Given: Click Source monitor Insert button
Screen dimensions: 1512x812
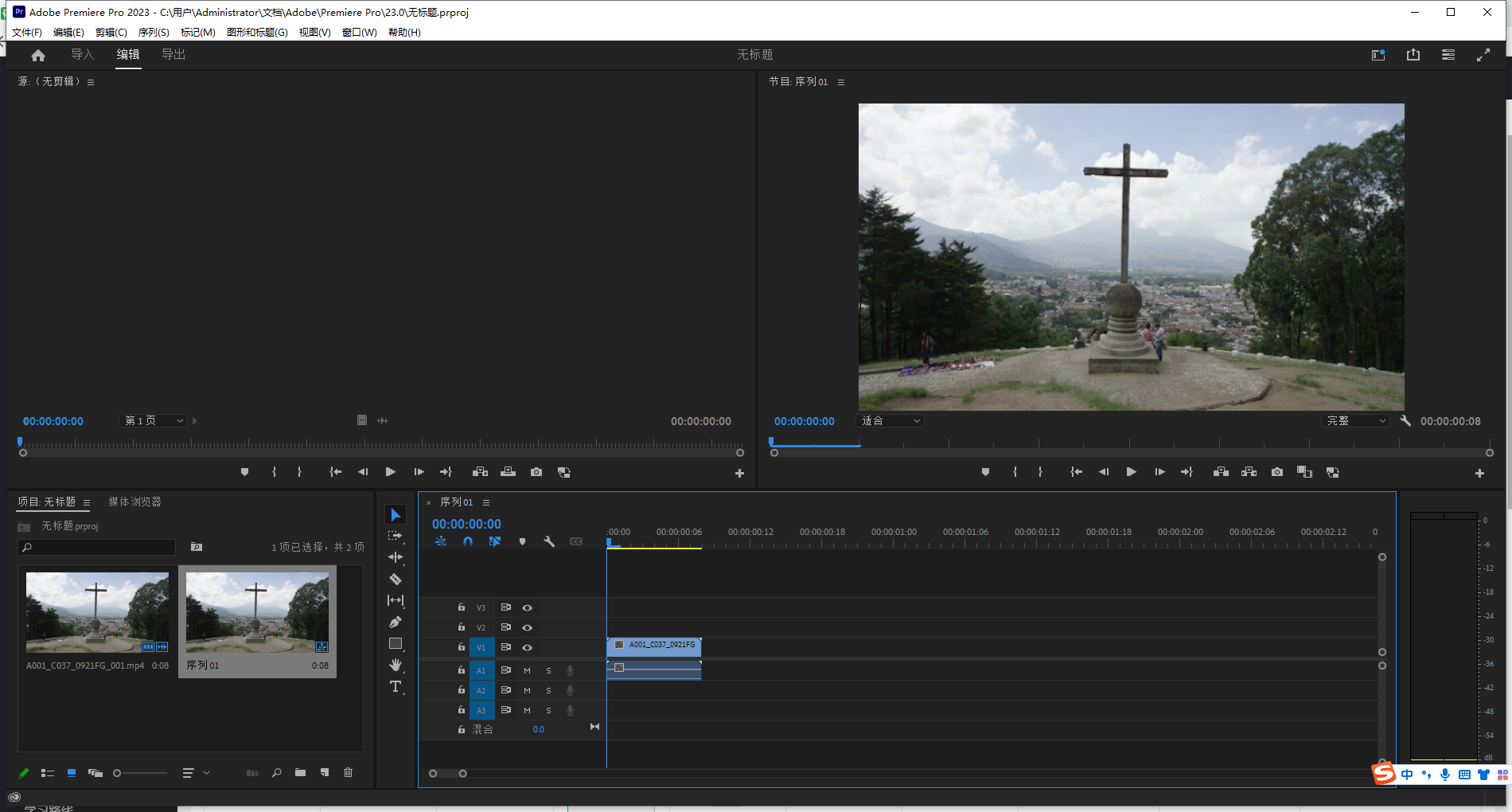Looking at the screenshot, I should point(480,472).
